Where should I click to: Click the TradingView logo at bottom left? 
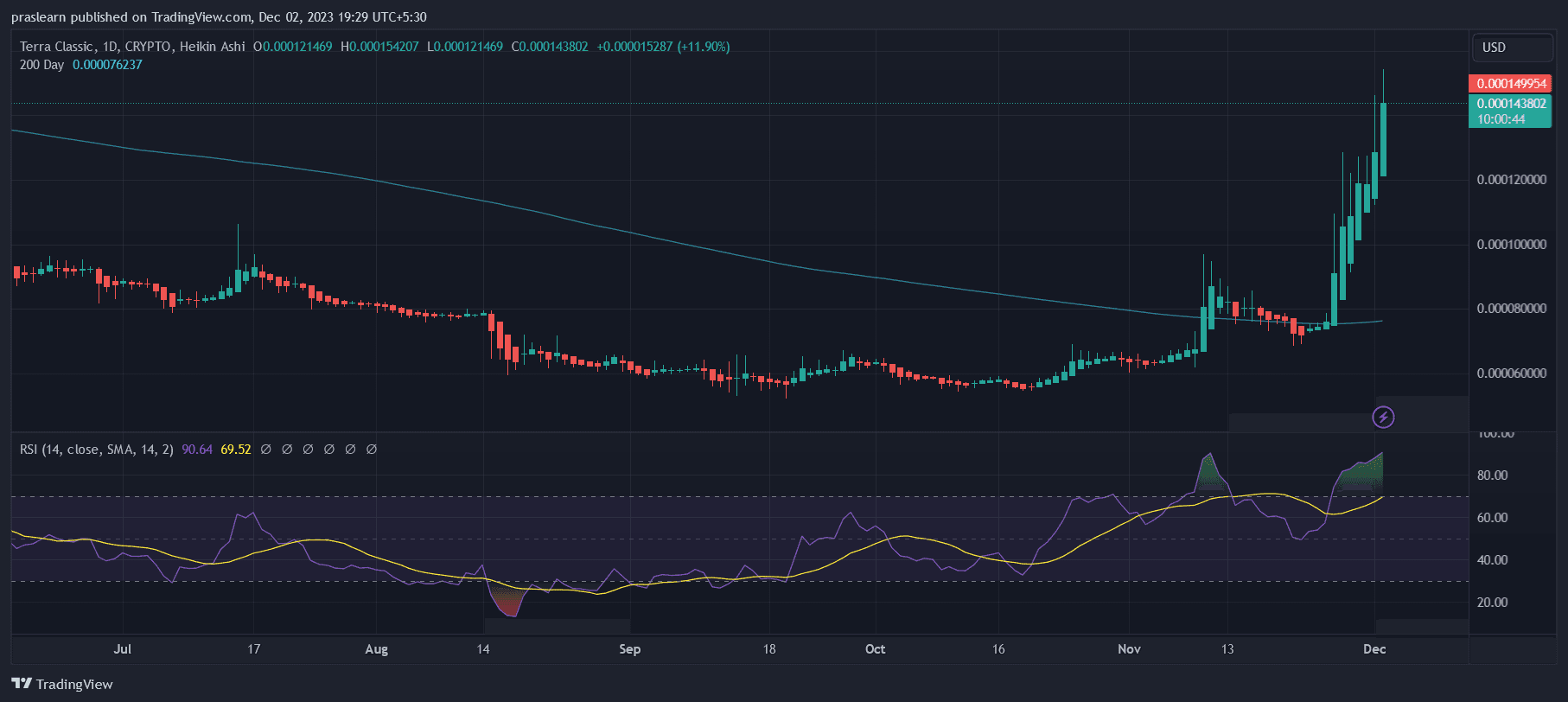22,684
